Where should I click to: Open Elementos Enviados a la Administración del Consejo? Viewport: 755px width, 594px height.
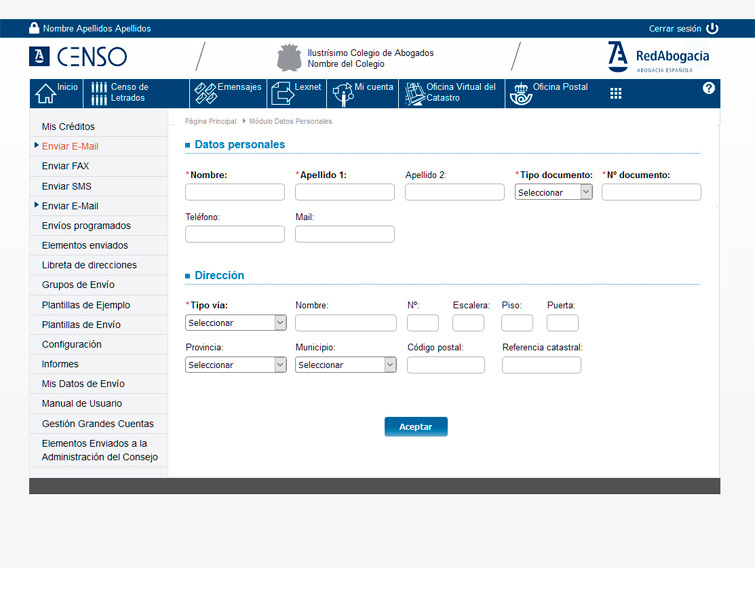(x=99, y=450)
